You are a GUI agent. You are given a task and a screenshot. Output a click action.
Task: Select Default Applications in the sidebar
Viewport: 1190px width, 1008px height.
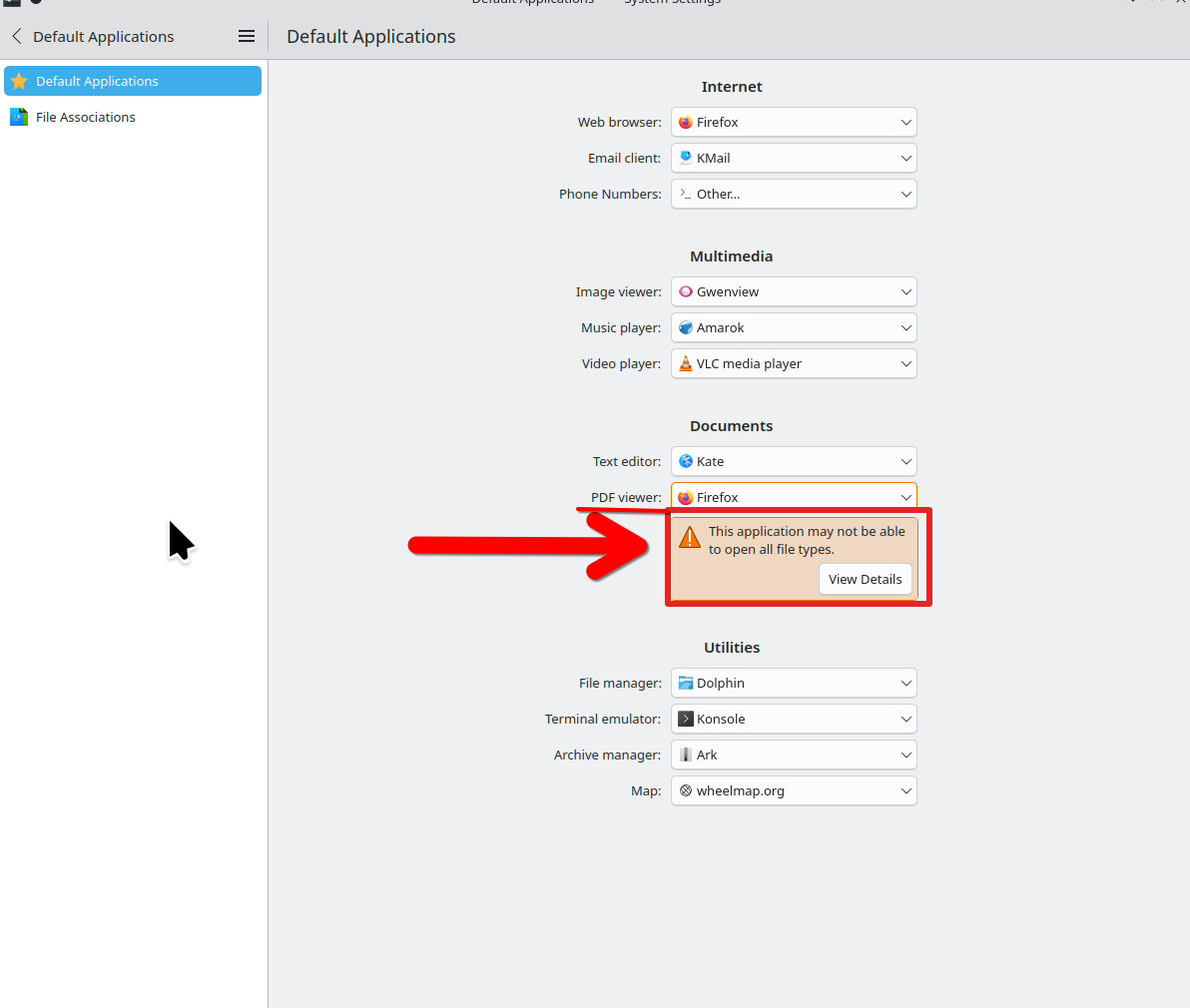coord(133,81)
